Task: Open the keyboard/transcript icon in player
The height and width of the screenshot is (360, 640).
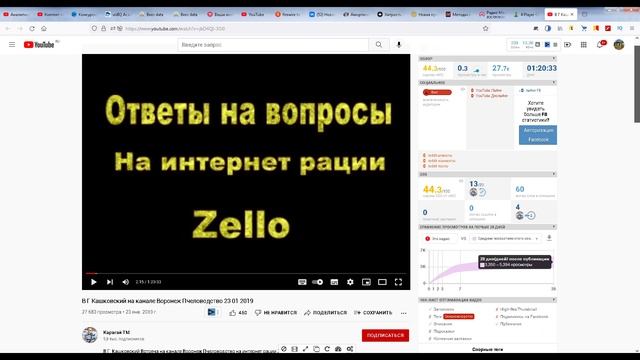Action: (302, 282)
